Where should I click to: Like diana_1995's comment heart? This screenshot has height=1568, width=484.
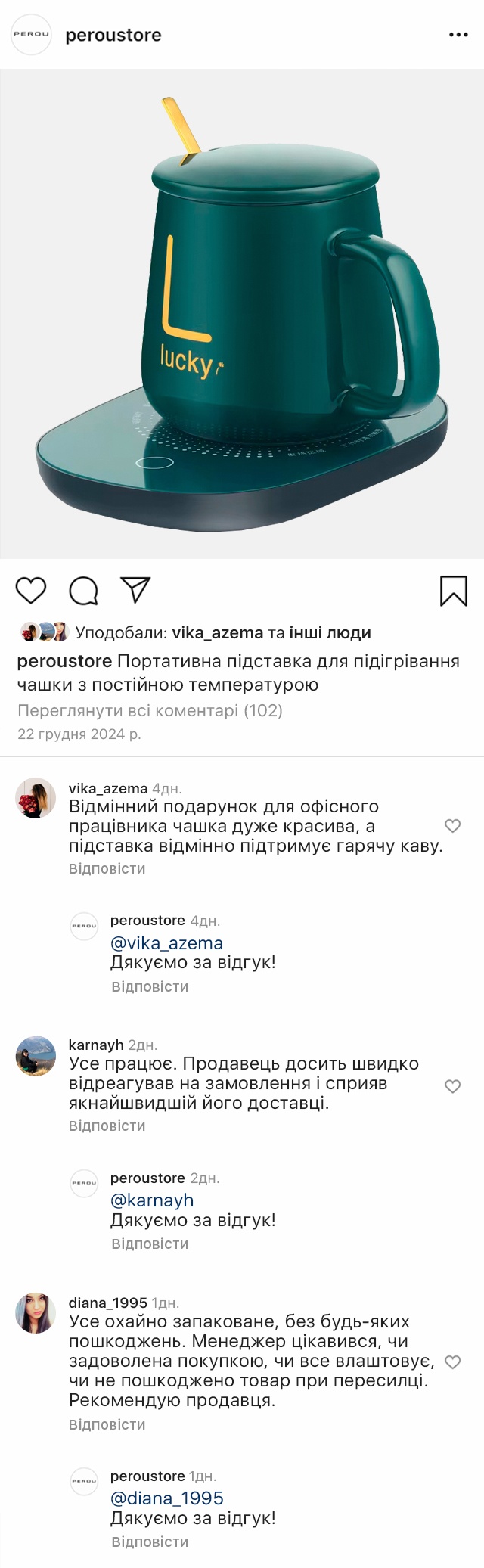pos(452,1362)
